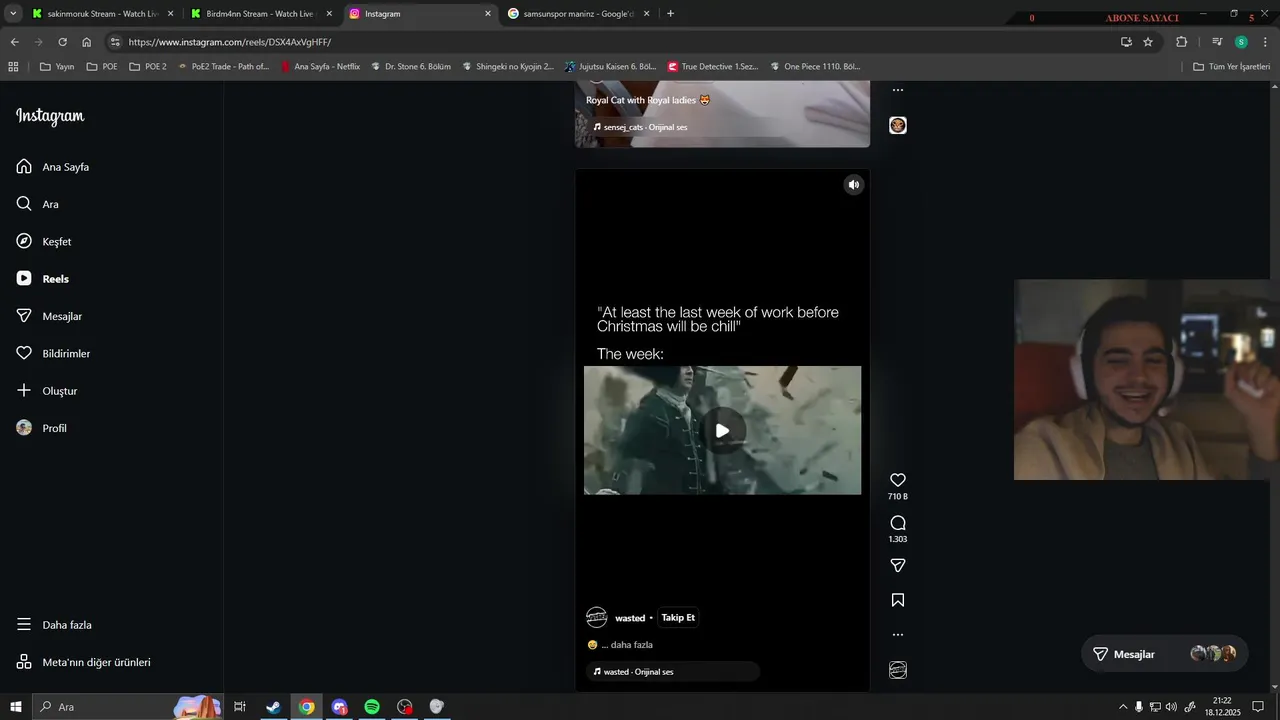Bookmark this page with star icon
Screen dimensions: 1280x720
click(1148, 42)
